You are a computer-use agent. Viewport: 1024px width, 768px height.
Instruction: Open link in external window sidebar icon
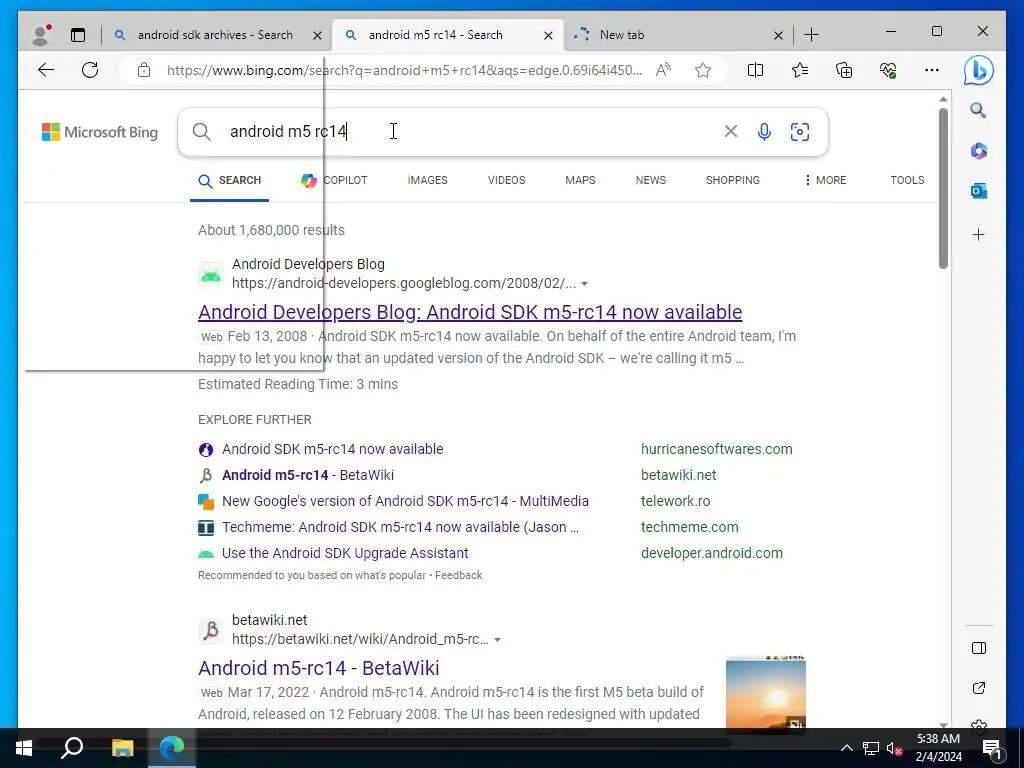click(x=978, y=688)
